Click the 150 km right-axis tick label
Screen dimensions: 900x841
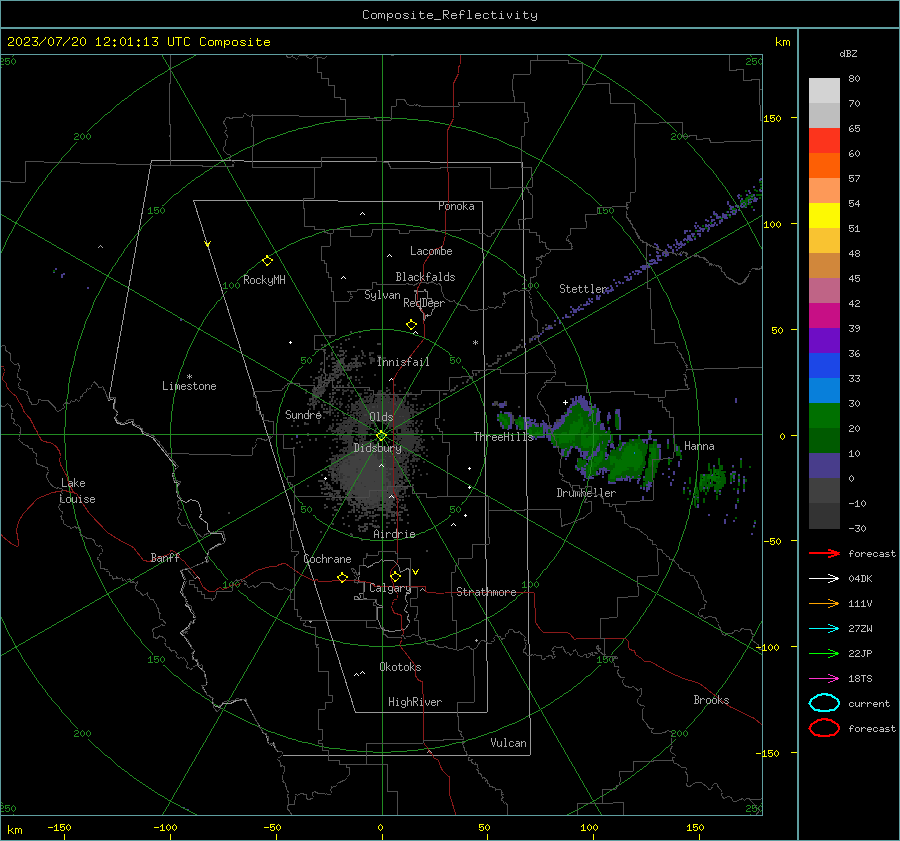click(773, 118)
